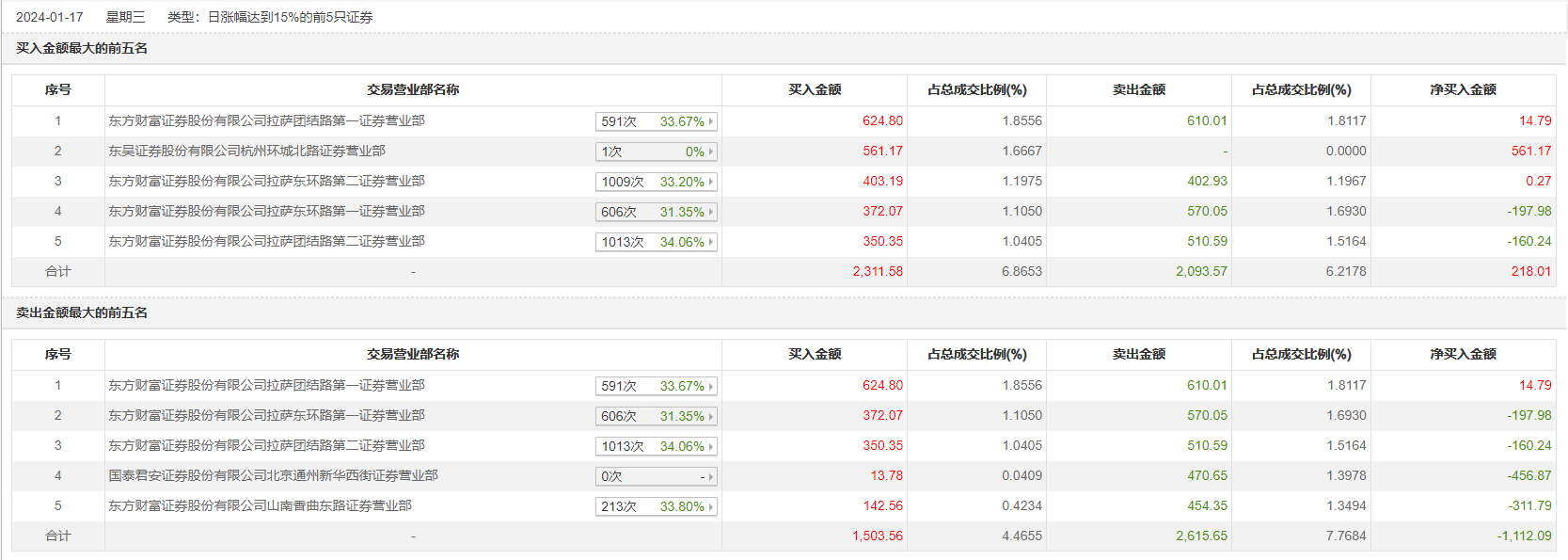The height and width of the screenshot is (560, 1568).
Task: Open the 拉萨东环路第二证券营业部 link
Action: (266, 181)
